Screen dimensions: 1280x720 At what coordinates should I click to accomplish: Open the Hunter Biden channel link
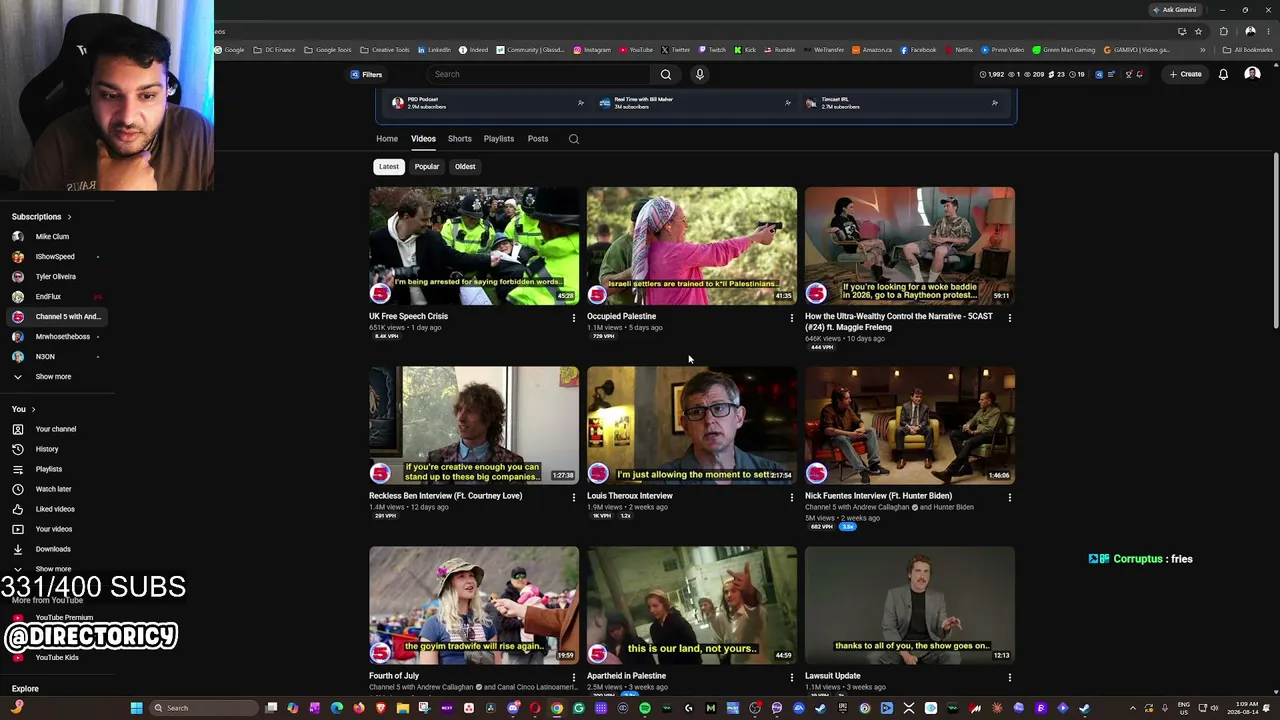946,507
